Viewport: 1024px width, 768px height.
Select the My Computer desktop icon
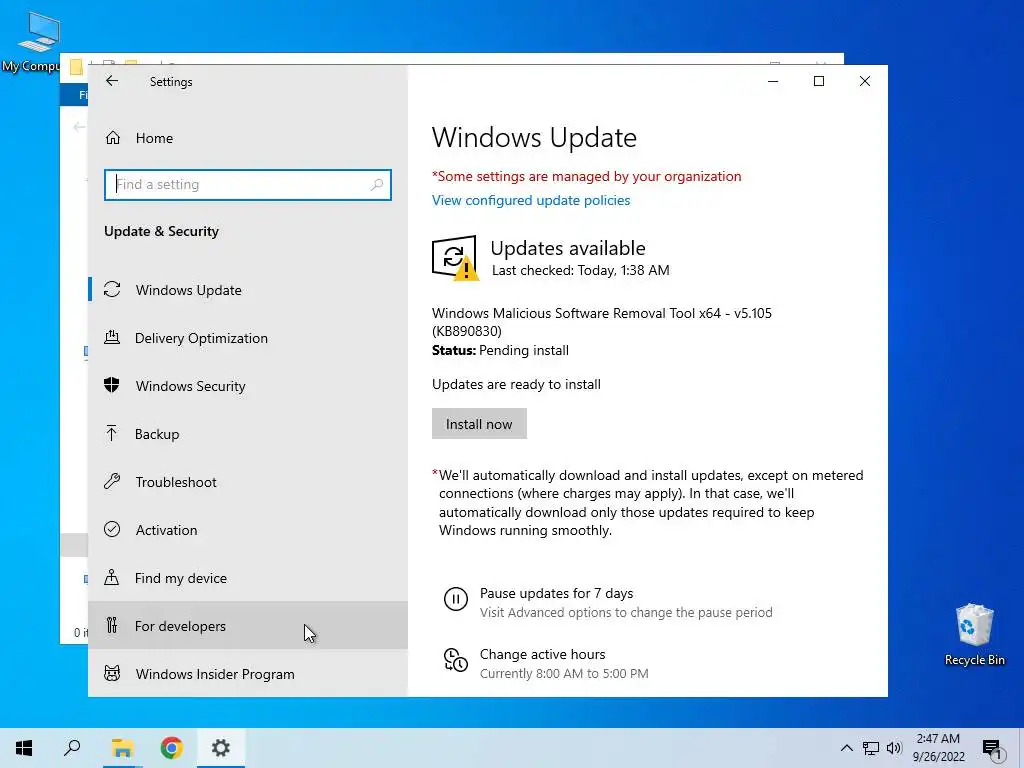coord(32,42)
